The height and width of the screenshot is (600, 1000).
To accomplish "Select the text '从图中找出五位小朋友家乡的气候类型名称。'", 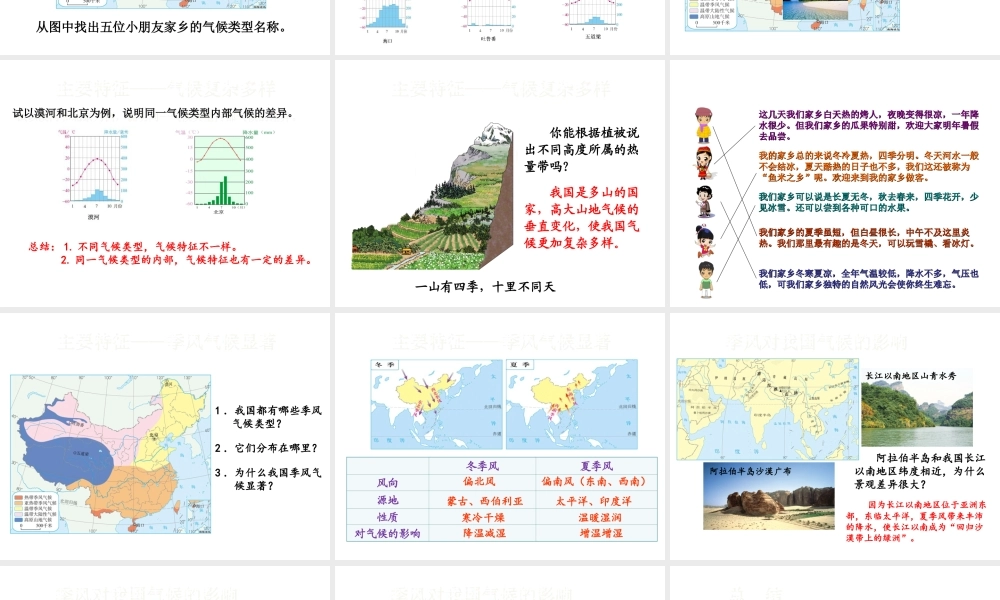I will click(x=163, y=27).
